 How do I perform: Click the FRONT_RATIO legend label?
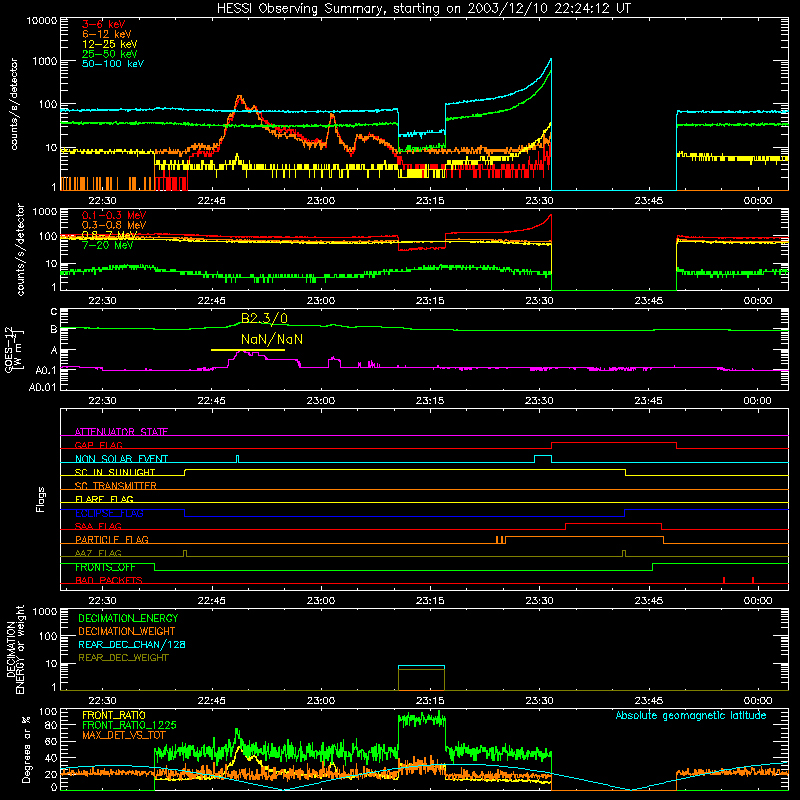point(114,715)
